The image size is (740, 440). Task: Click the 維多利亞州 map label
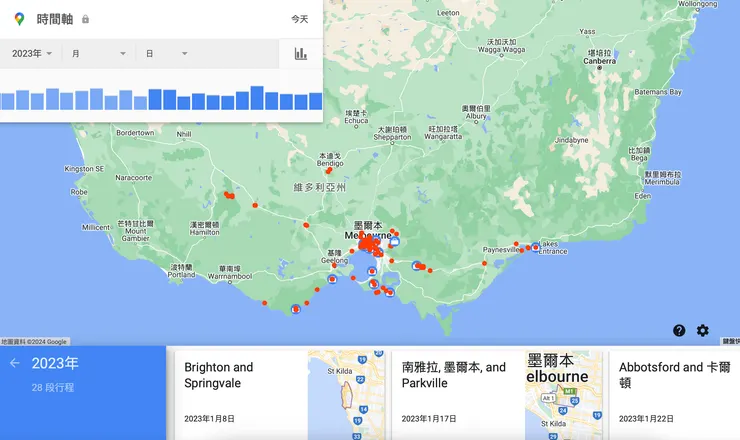coord(320,187)
